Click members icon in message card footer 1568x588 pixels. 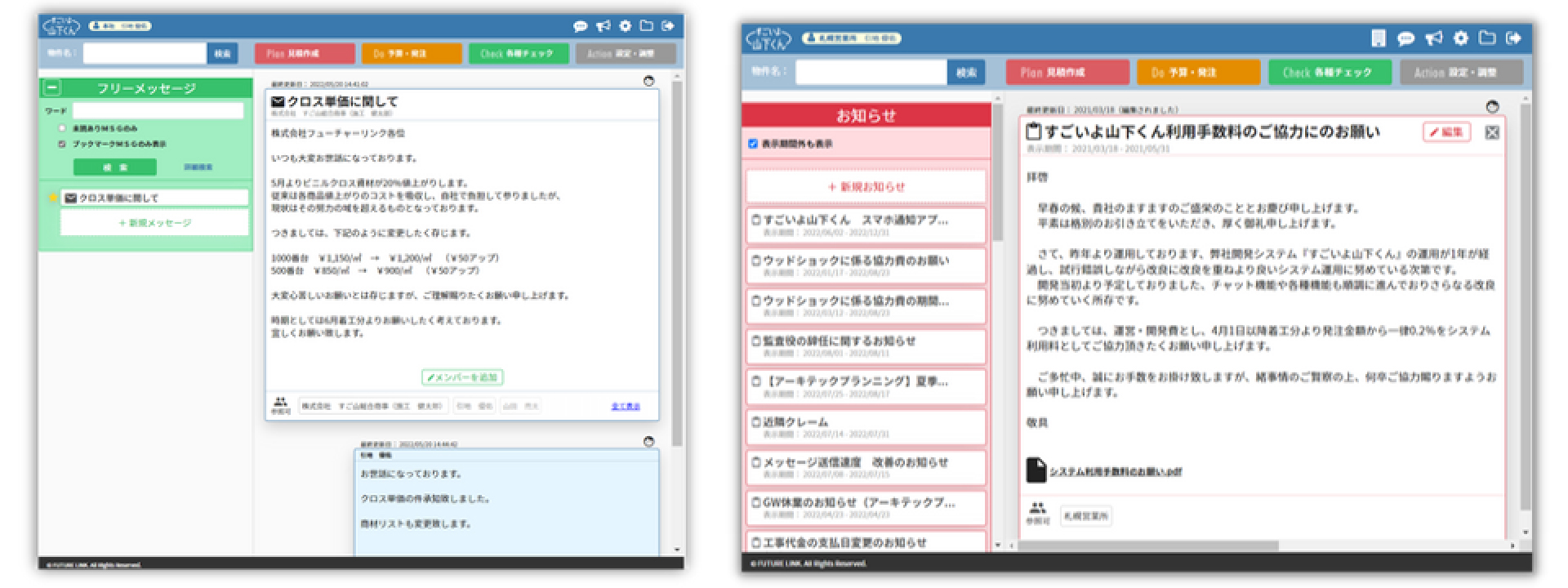(280, 402)
